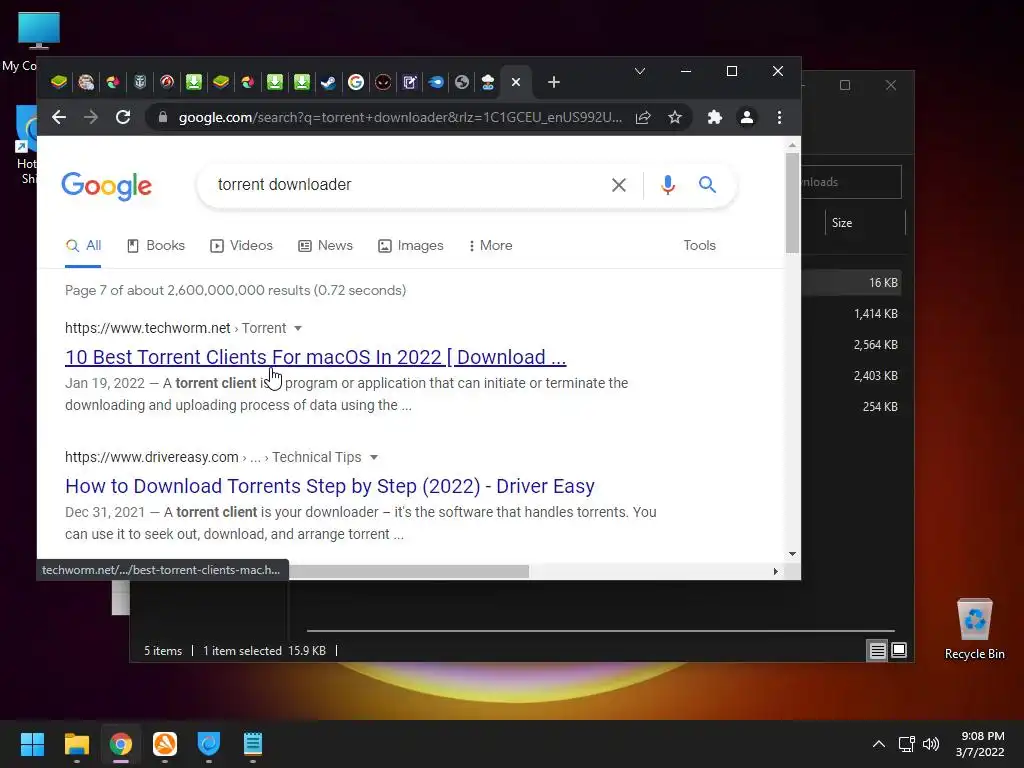Switch to the tab with the cloud upload favicon
The width and height of the screenshot is (1024, 768).
(x=488, y=82)
